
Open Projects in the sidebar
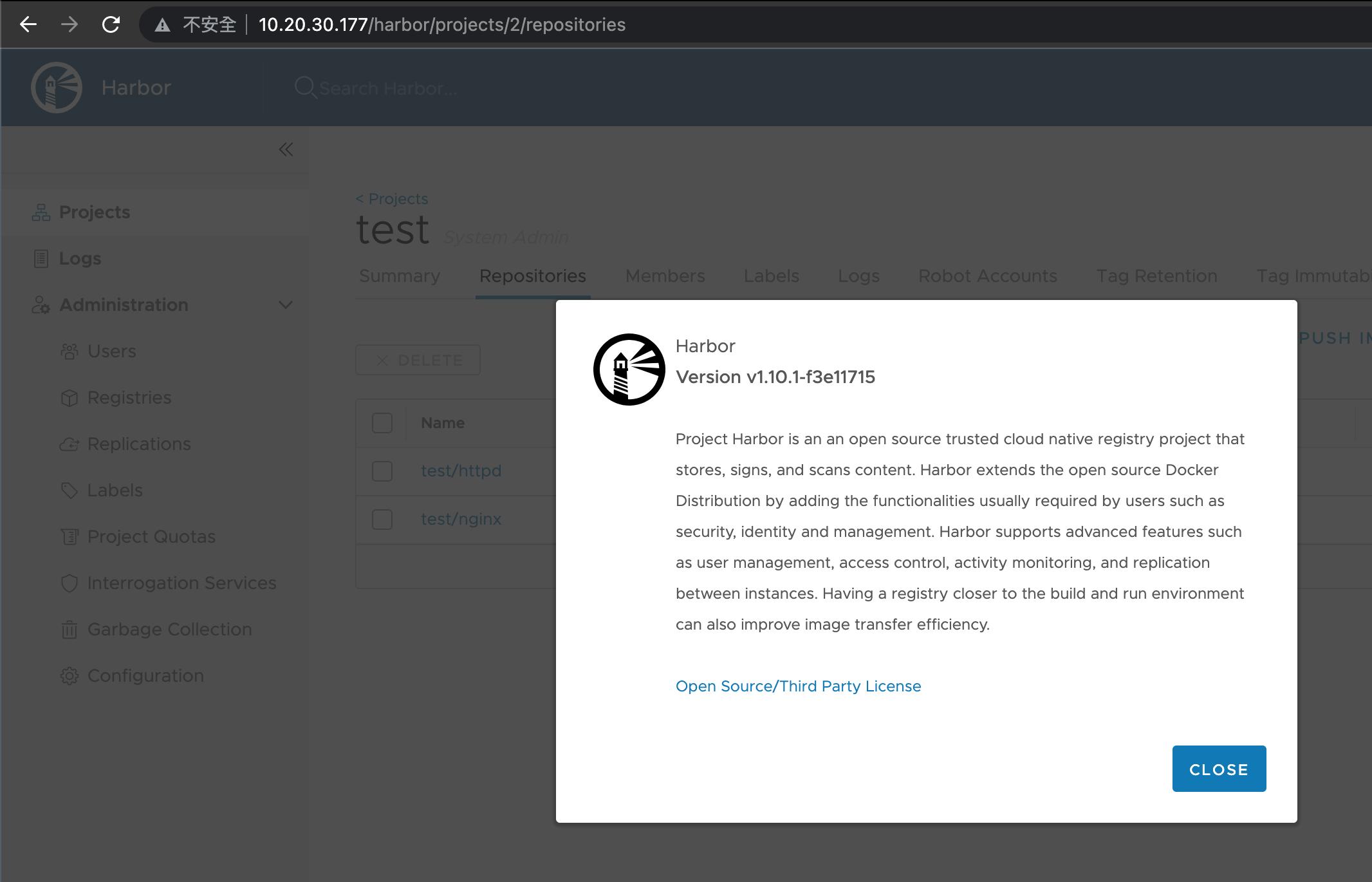tap(95, 212)
